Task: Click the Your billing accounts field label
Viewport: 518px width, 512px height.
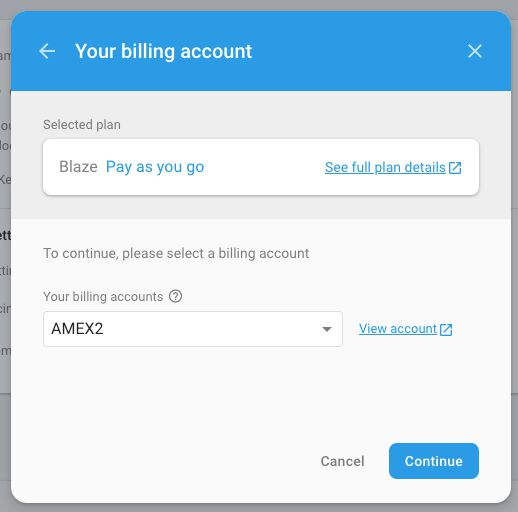Action: pos(103,296)
